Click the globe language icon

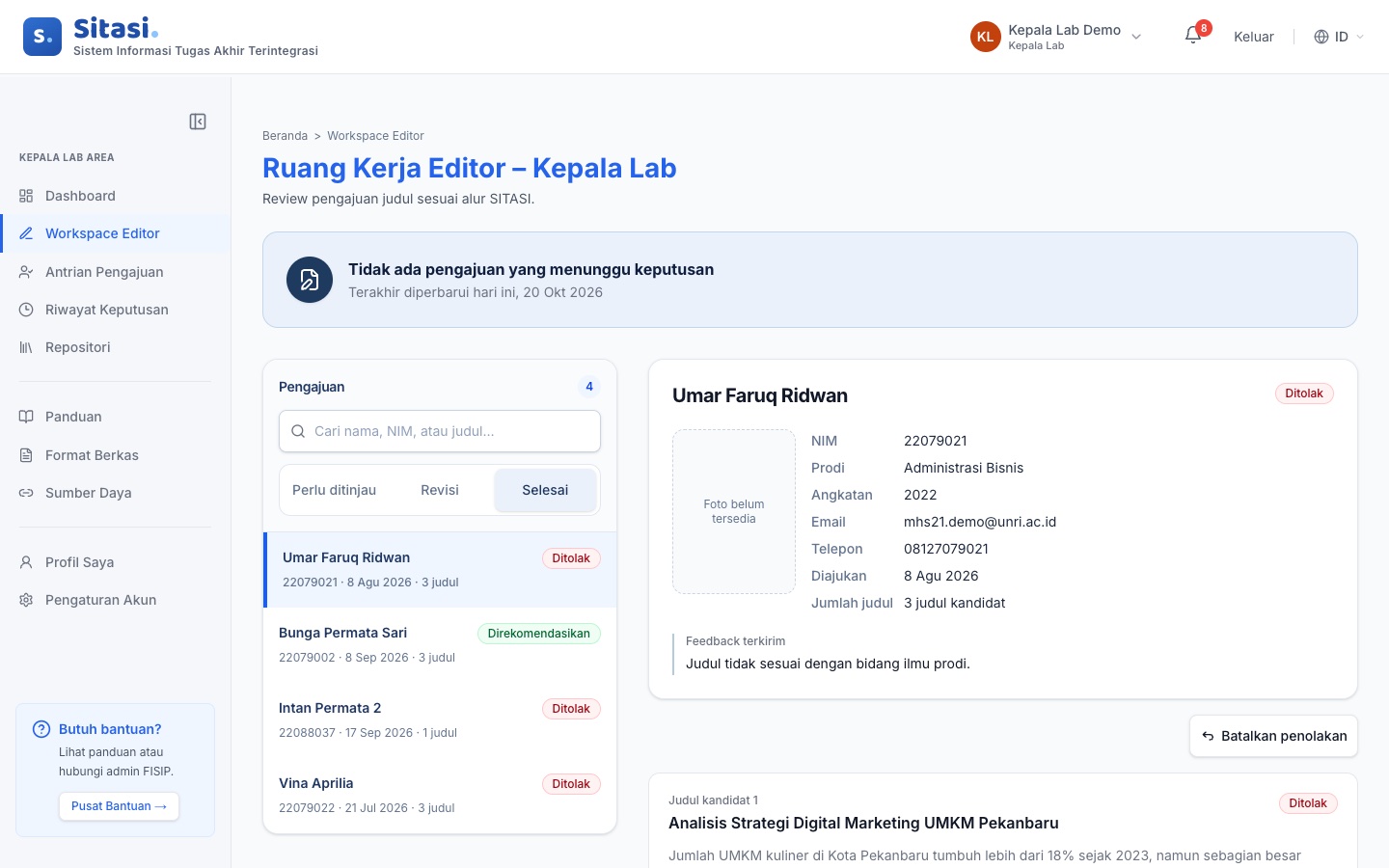click(x=1321, y=37)
